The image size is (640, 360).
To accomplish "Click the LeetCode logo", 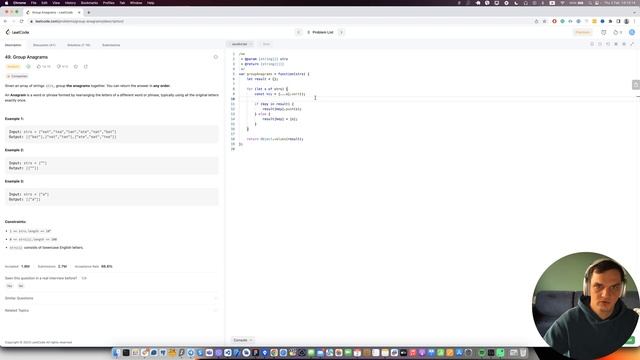I will tap(17, 32).
